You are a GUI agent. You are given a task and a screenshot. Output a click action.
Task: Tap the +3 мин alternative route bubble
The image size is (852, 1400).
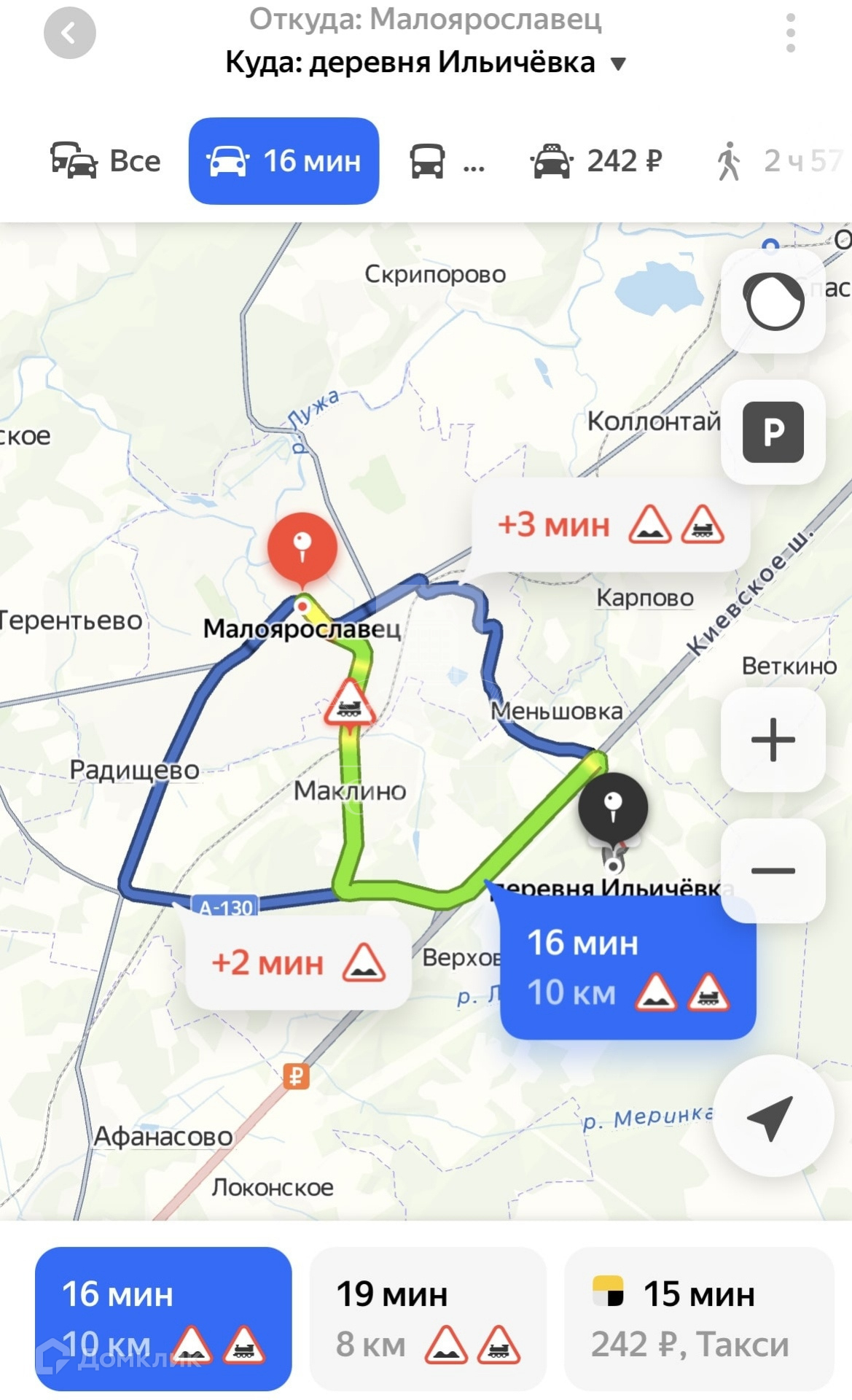(x=611, y=525)
